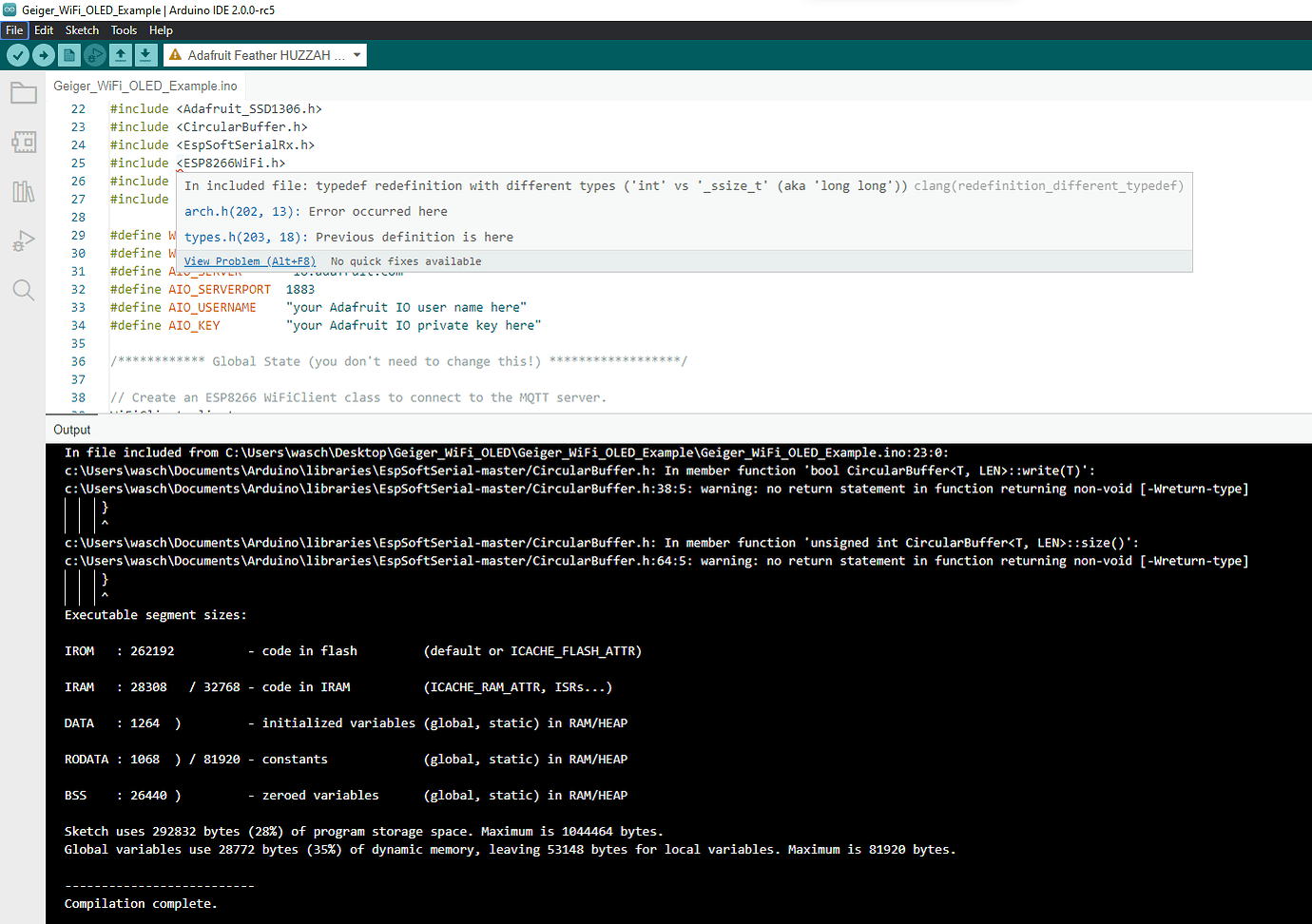Select the Geiger_WiFi_OLED_Example.ino tab
The width and height of the screenshot is (1312, 924).
coord(145,85)
